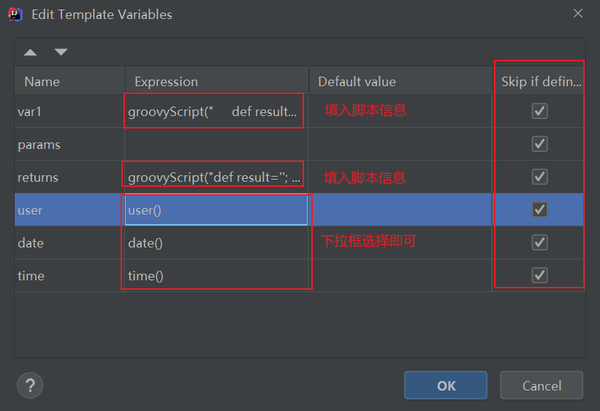Select the Expression column header
Image resolution: width=600 pixels, height=411 pixels.
click(217, 81)
